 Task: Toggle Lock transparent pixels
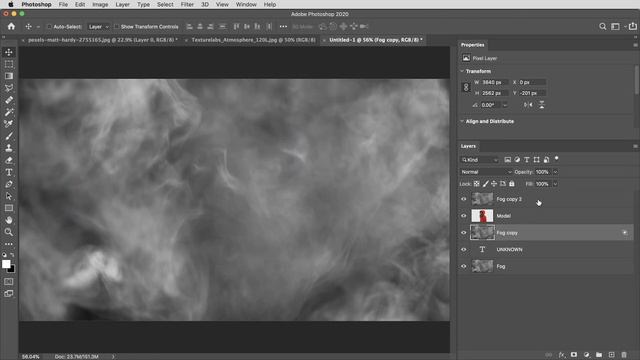476,184
